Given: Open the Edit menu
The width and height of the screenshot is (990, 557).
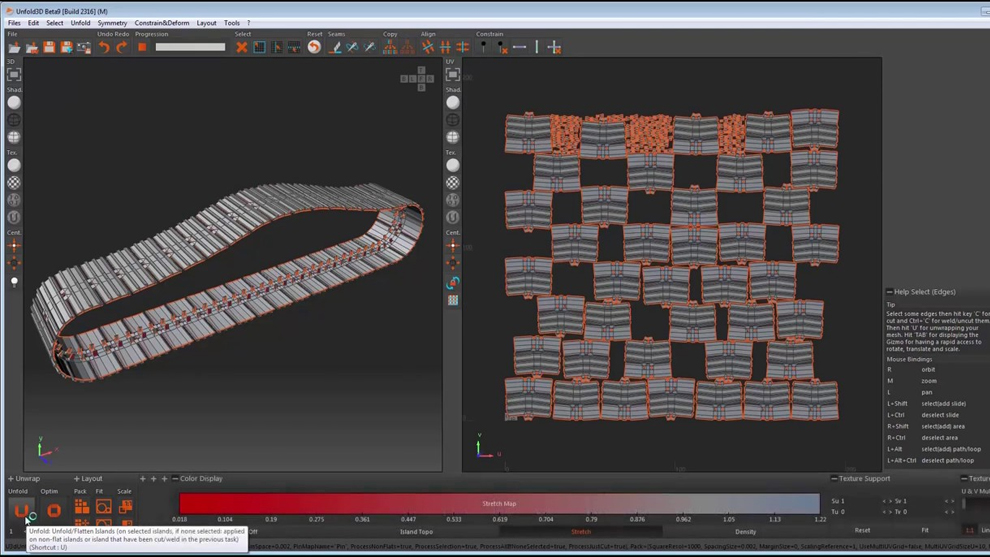Looking at the screenshot, I should [33, 23].
